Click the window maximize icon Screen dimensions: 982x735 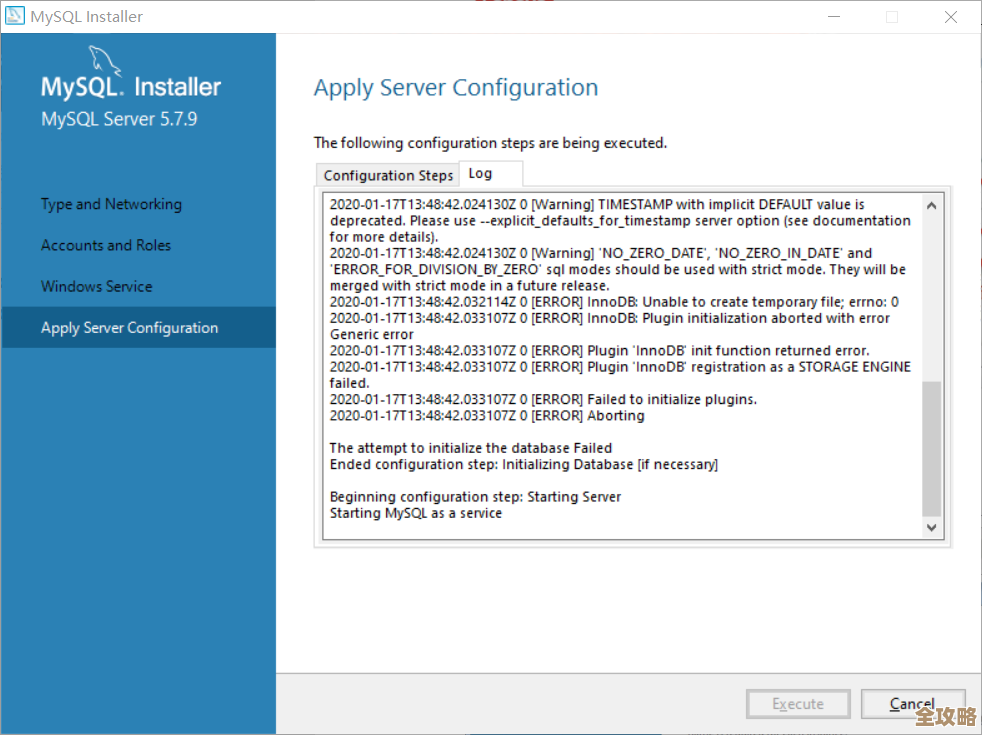coord(890,16)
